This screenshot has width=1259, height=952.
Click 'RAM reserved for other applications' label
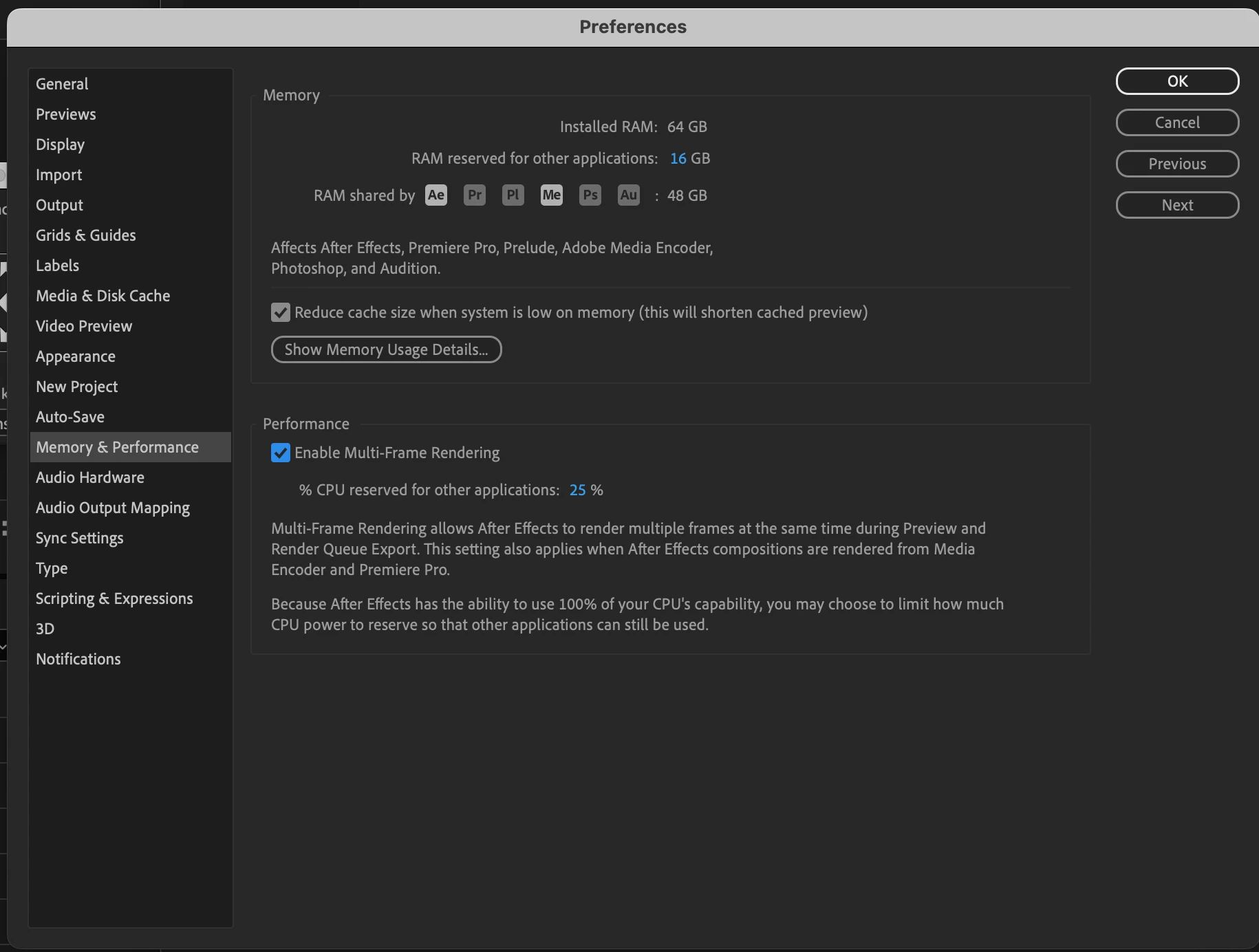(x=535, y=158)
